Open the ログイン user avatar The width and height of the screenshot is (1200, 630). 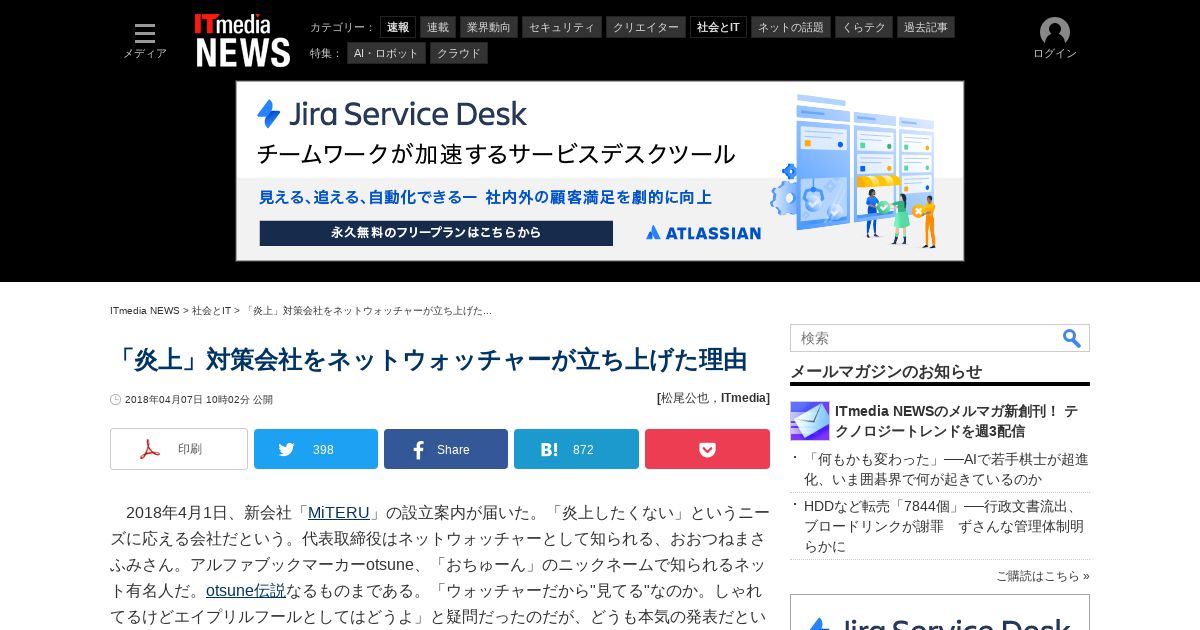(x=1055, y=39)
